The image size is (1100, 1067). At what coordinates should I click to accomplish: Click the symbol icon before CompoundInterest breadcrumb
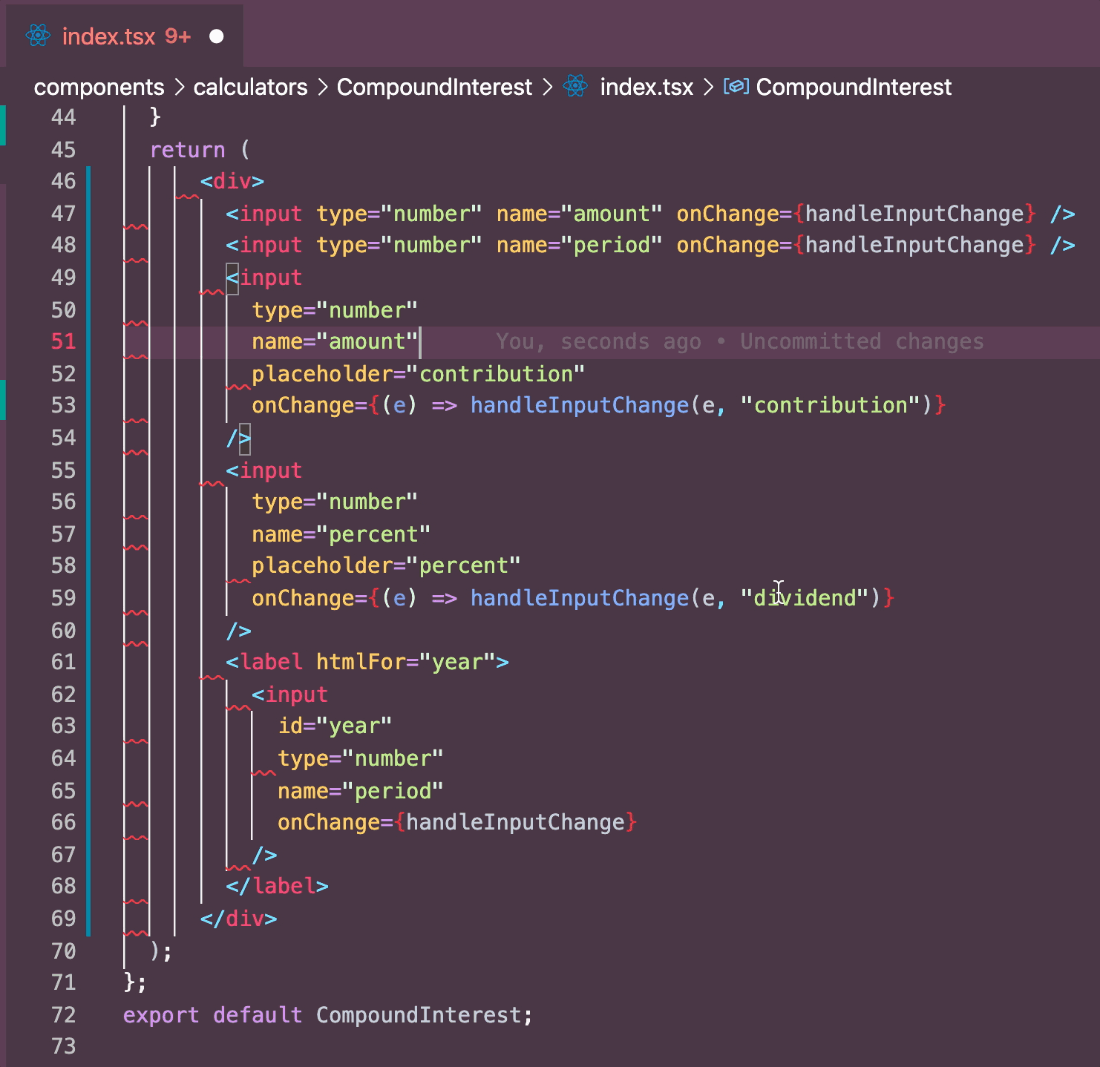[x=736, y=86]
